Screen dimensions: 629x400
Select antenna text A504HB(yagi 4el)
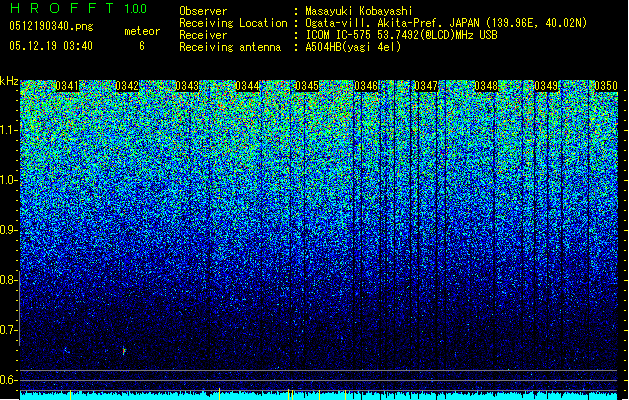point(353,47)
